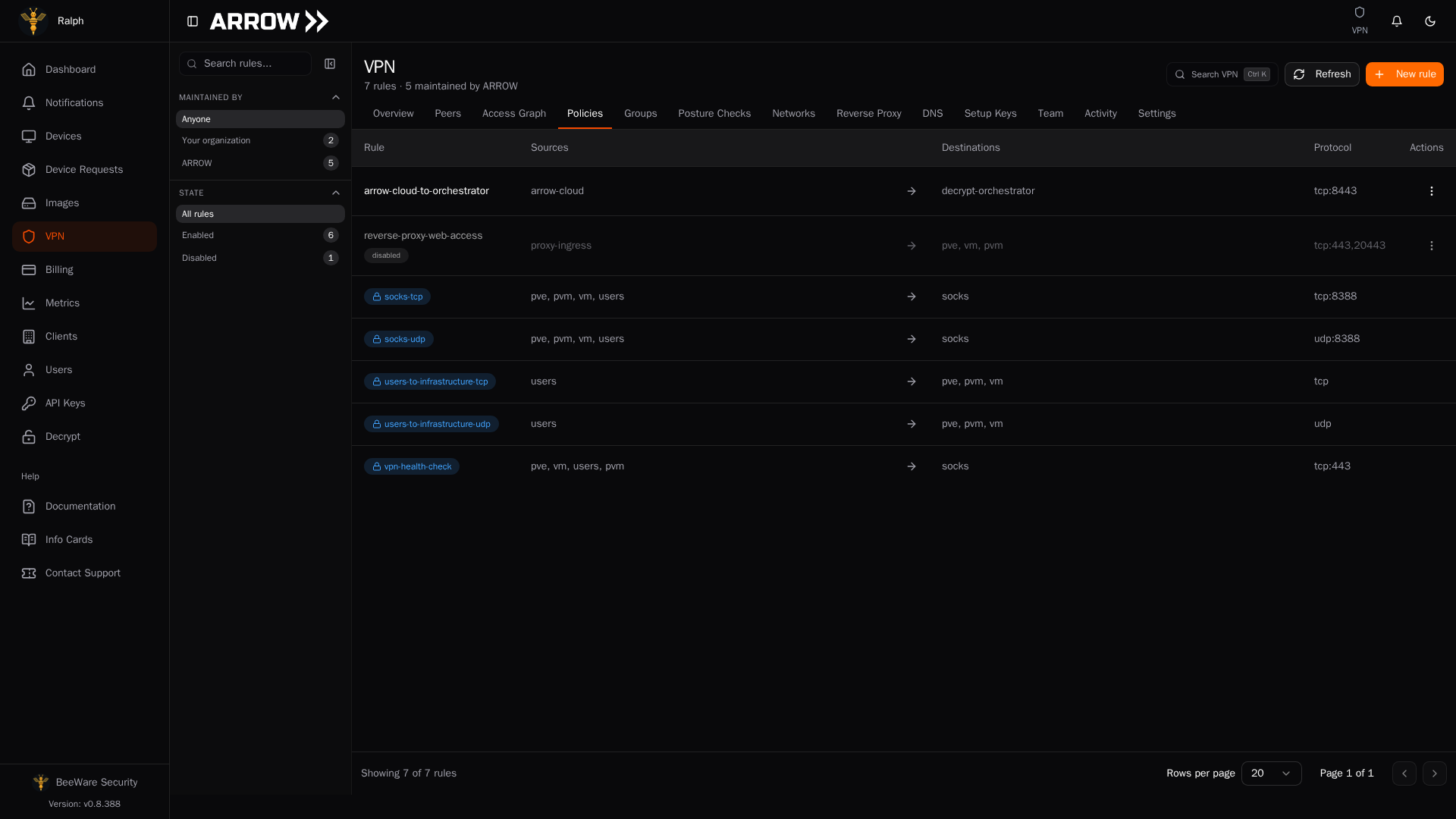This screenshot has height=819, width=1456.
Task: Open Documentation help link
Action: click(x=84, y=507)
